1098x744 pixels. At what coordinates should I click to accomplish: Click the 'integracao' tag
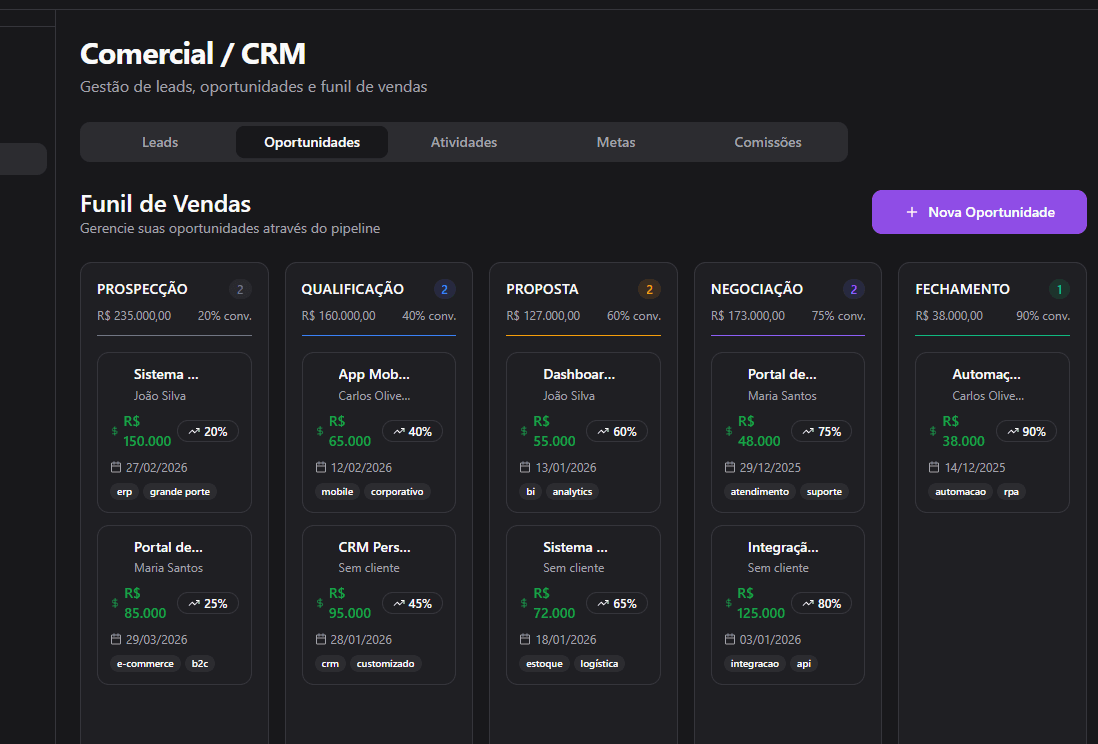coord(755,663)
